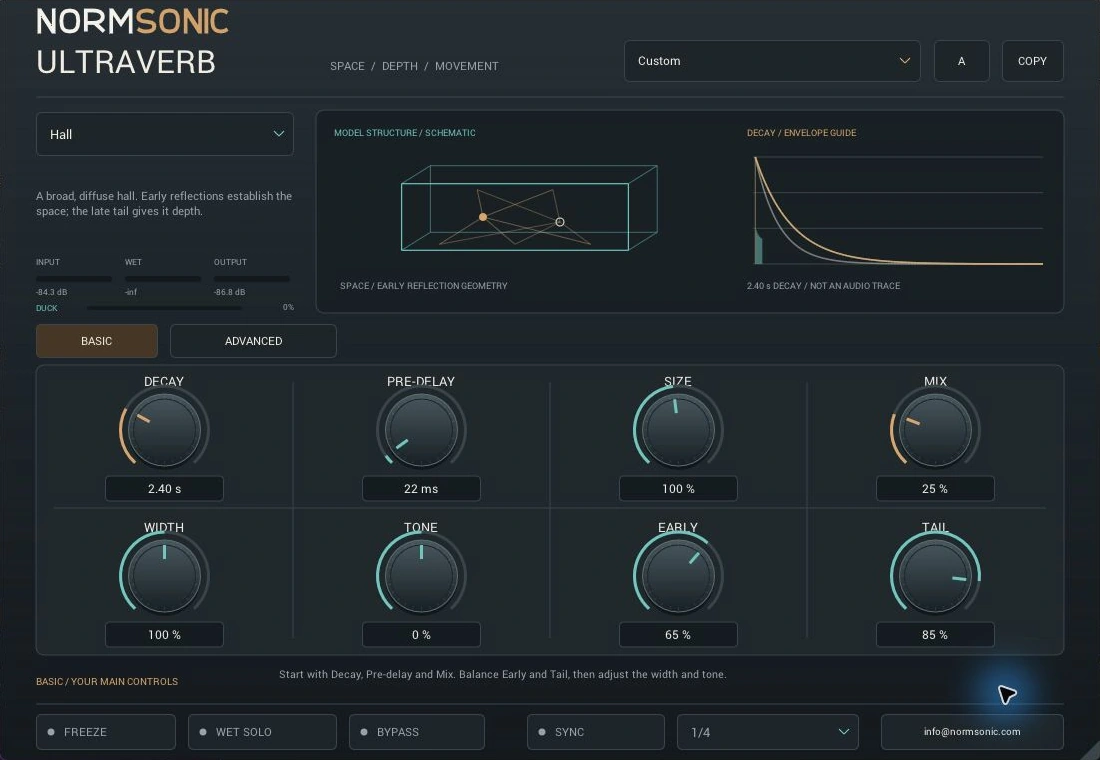
Task: Enable WET SOLO
Action: point(262,732)
